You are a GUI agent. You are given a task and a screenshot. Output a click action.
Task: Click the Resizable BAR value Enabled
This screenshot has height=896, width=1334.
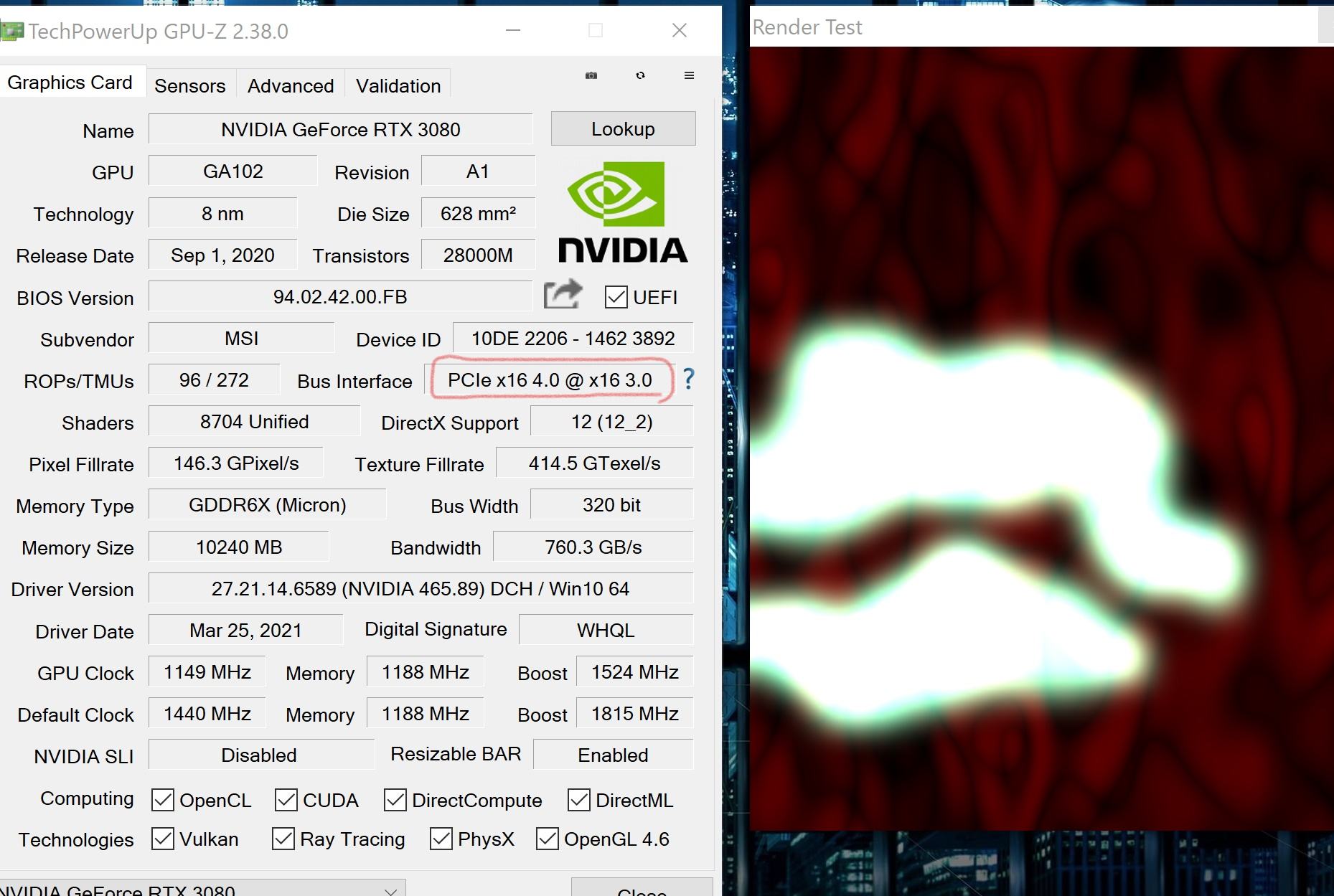tap(614, 755)
